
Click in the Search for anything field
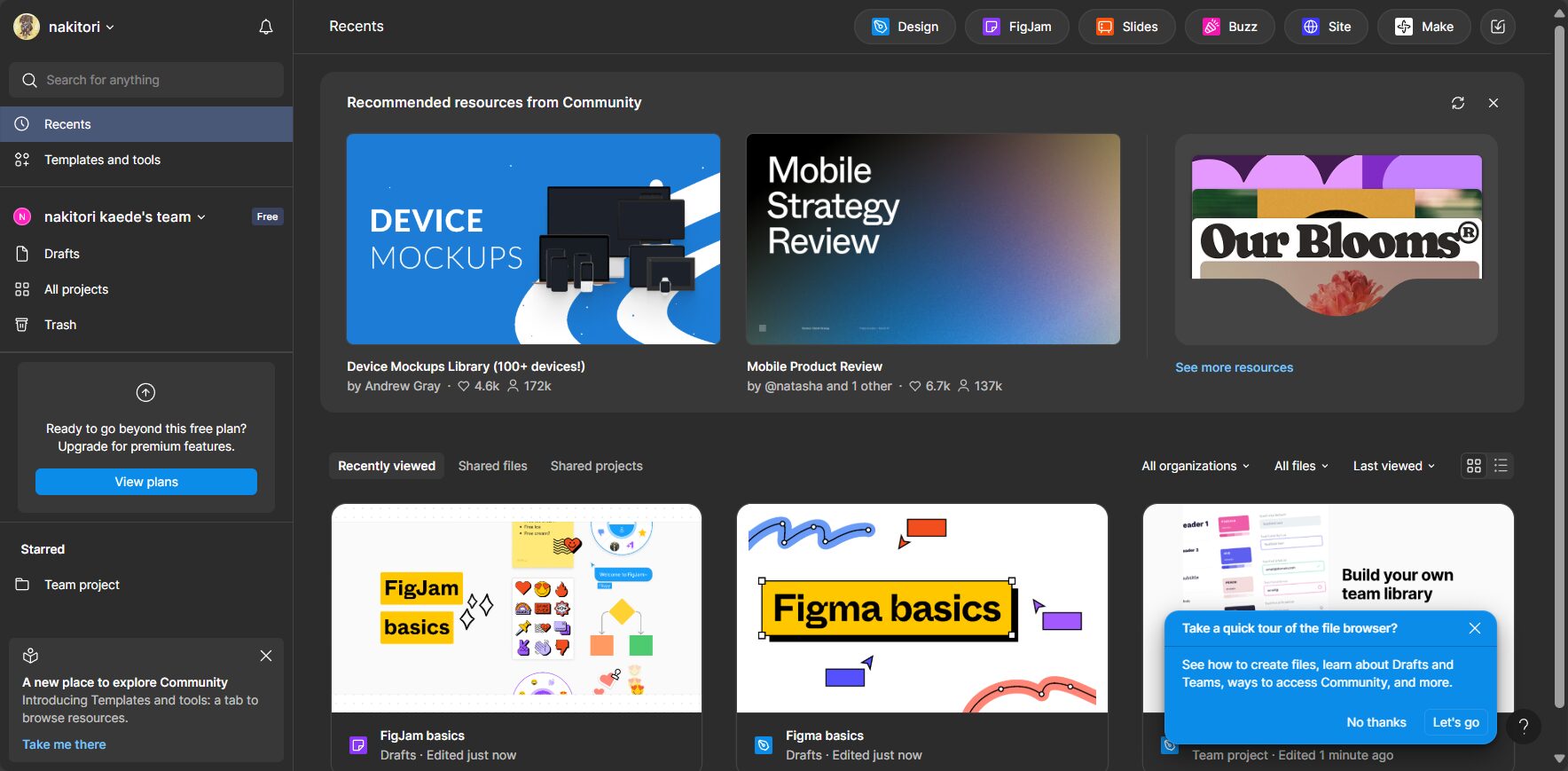146,80
